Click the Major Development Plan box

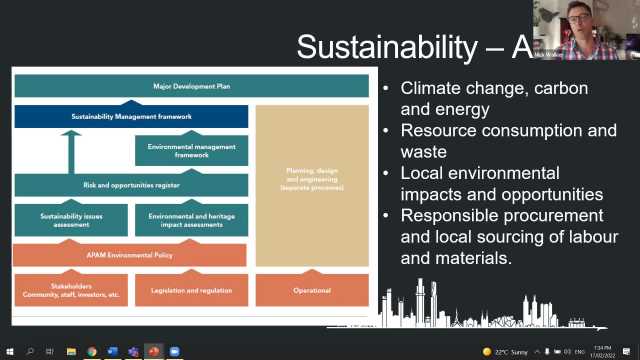pos(191,86)
